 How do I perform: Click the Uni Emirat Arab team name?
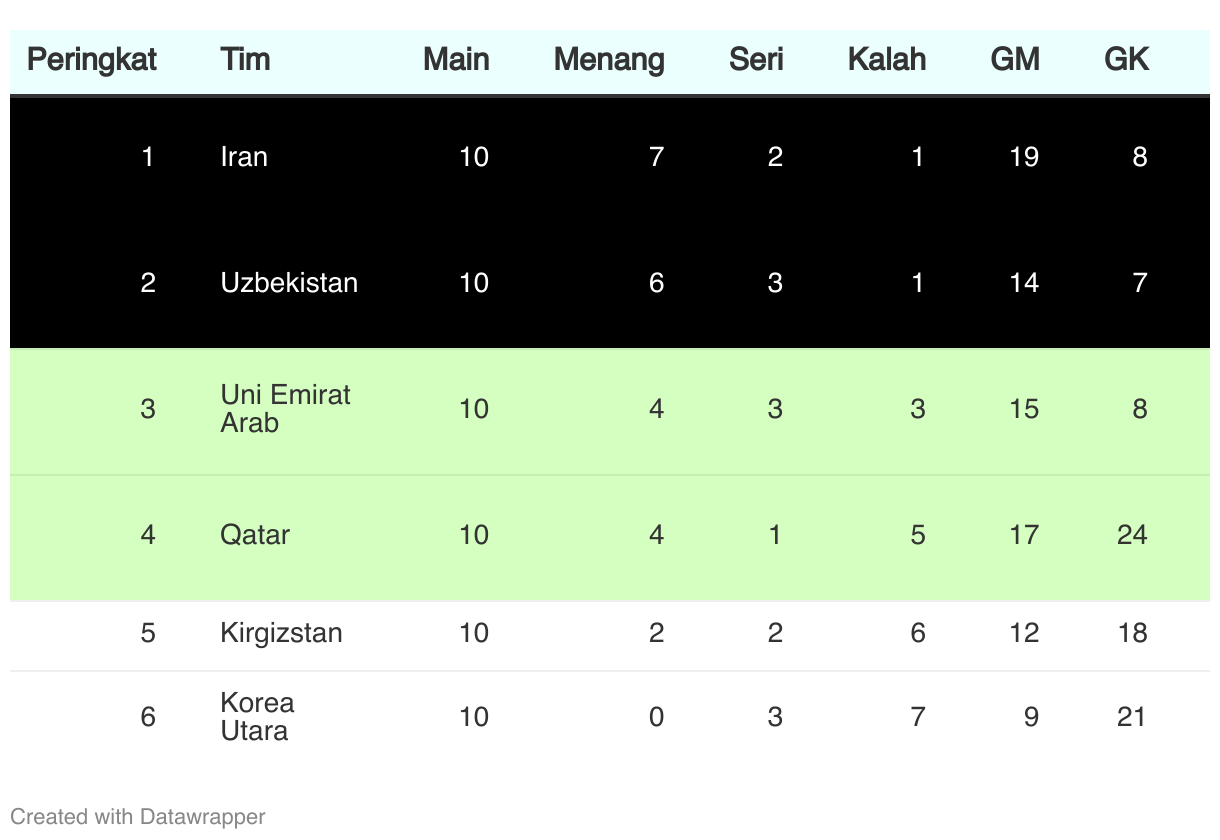[286, 409]
